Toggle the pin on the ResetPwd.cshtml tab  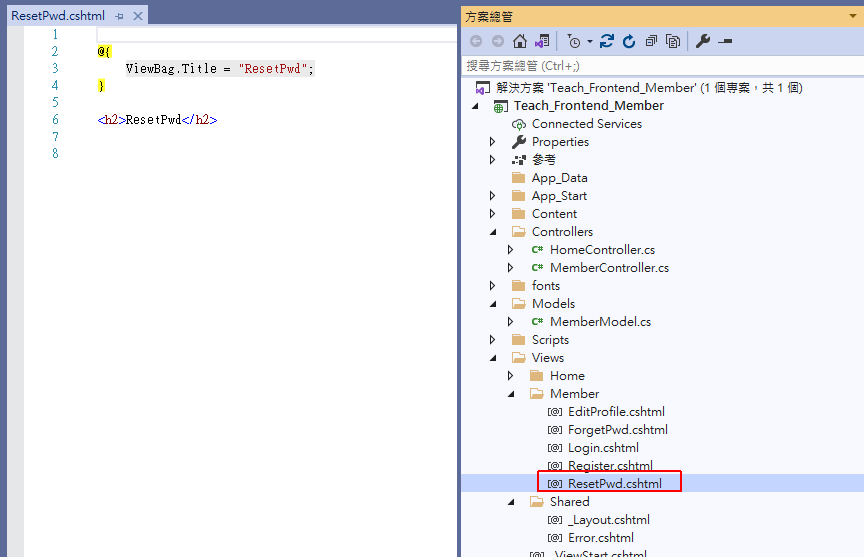coord(119,17)
